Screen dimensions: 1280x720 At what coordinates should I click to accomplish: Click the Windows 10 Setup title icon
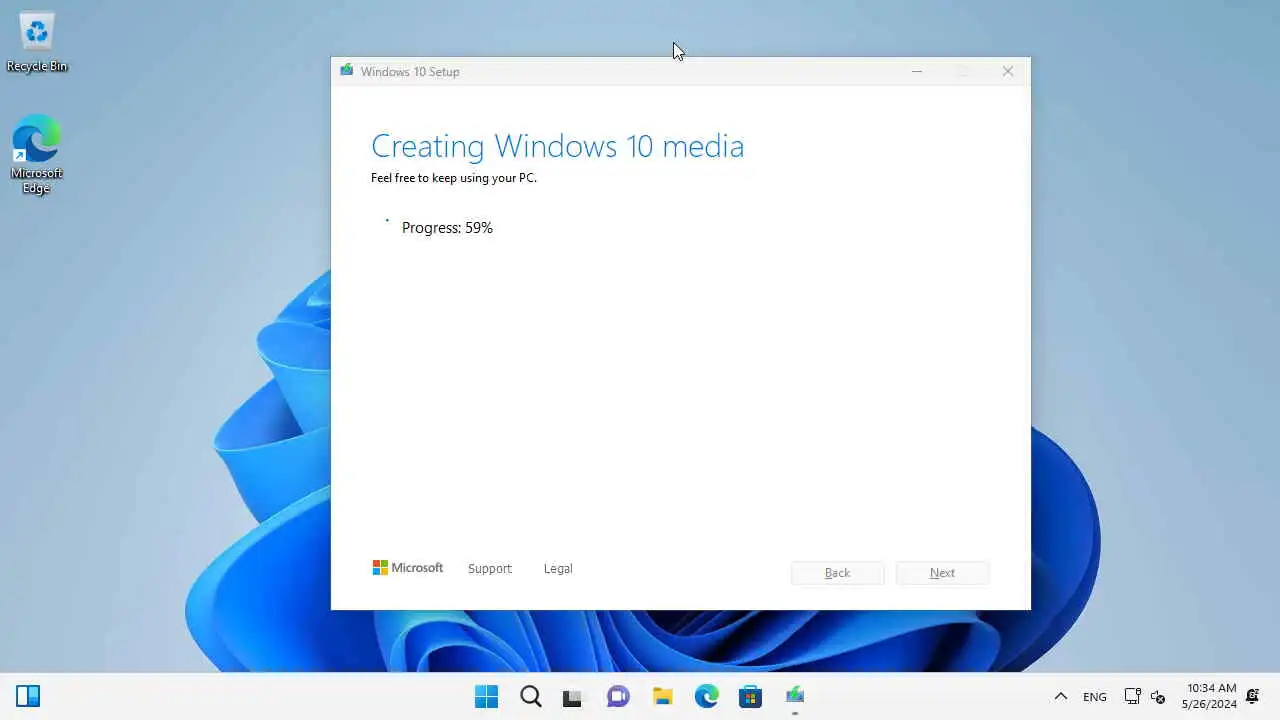click(346, 71)
